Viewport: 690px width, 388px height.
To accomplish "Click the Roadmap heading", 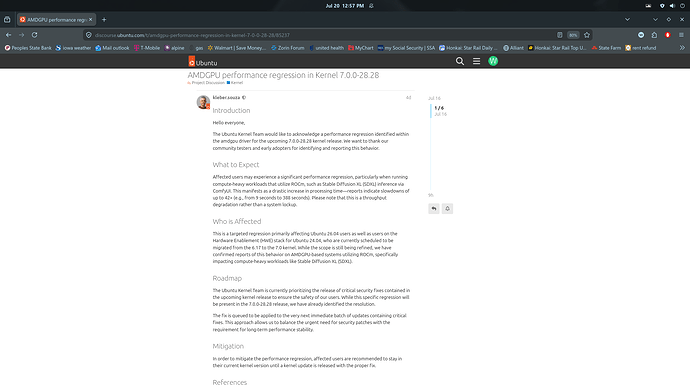I will point(227,278).
